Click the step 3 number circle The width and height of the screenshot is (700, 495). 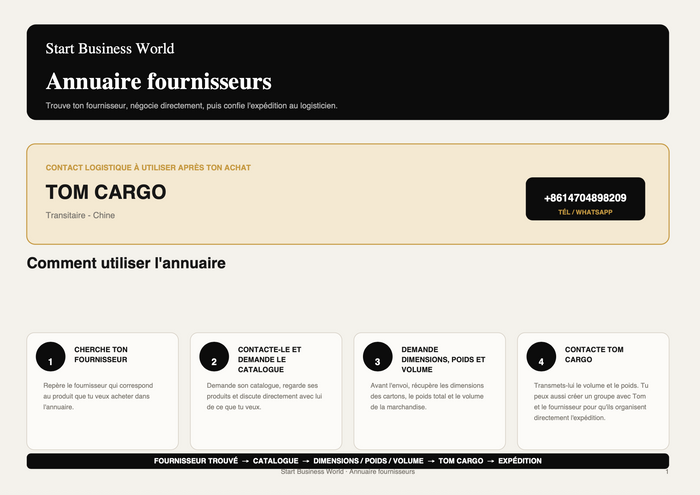[x=378, y=357]
